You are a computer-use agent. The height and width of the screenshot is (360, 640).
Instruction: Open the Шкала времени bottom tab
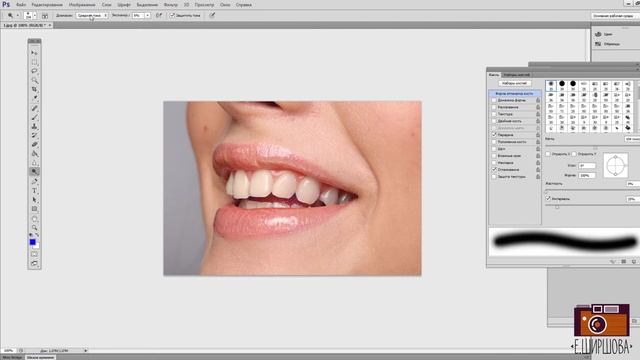pyautogui.click(x=40, y=358)
